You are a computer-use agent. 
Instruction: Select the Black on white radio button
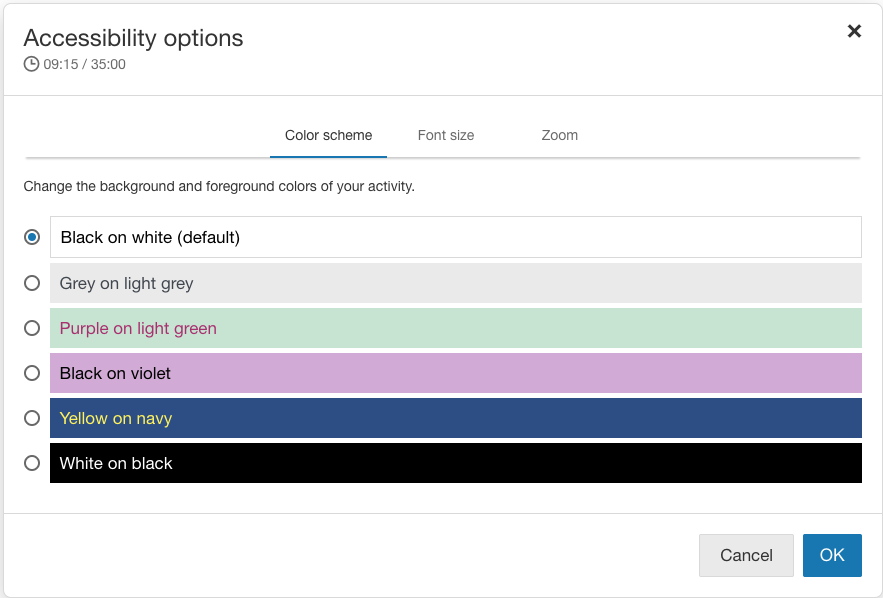(x=32, y=237)
